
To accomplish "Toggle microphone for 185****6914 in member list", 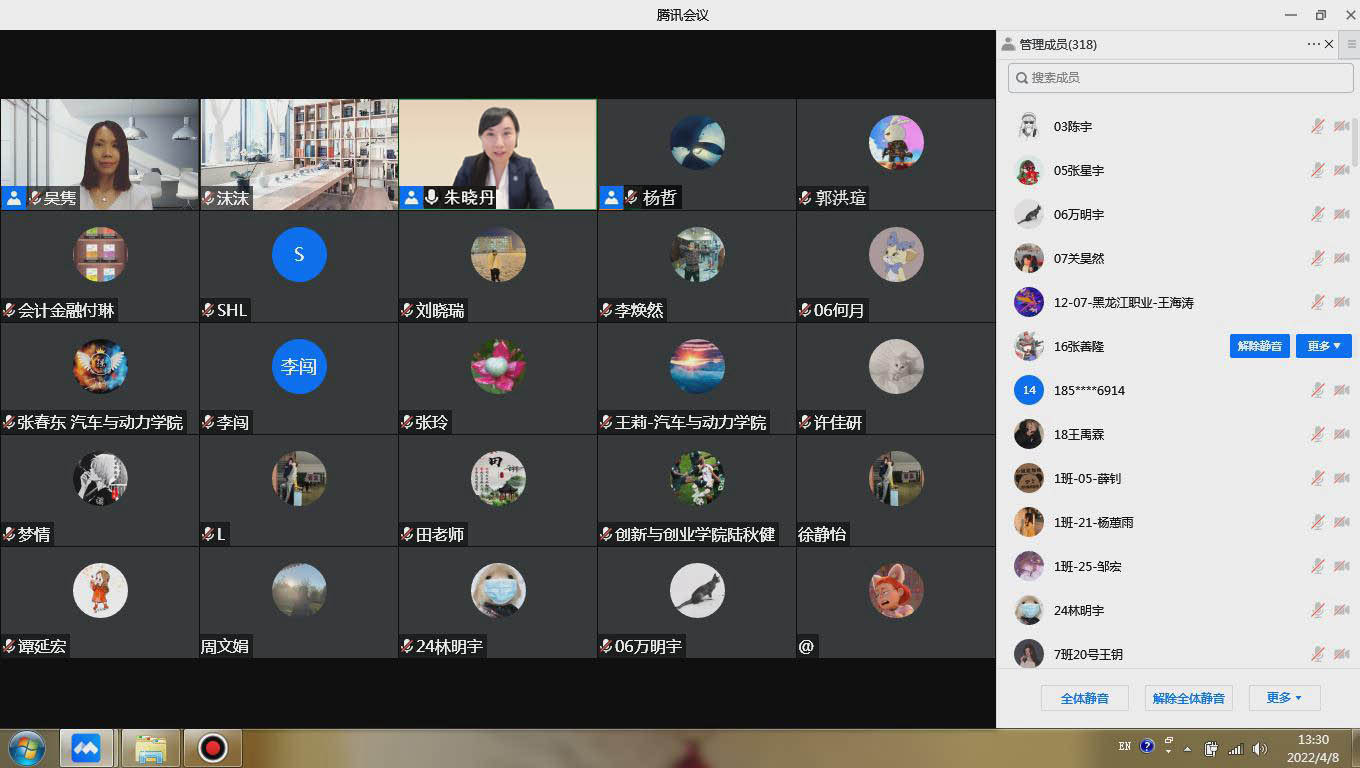I will (x=1318, y=391).
